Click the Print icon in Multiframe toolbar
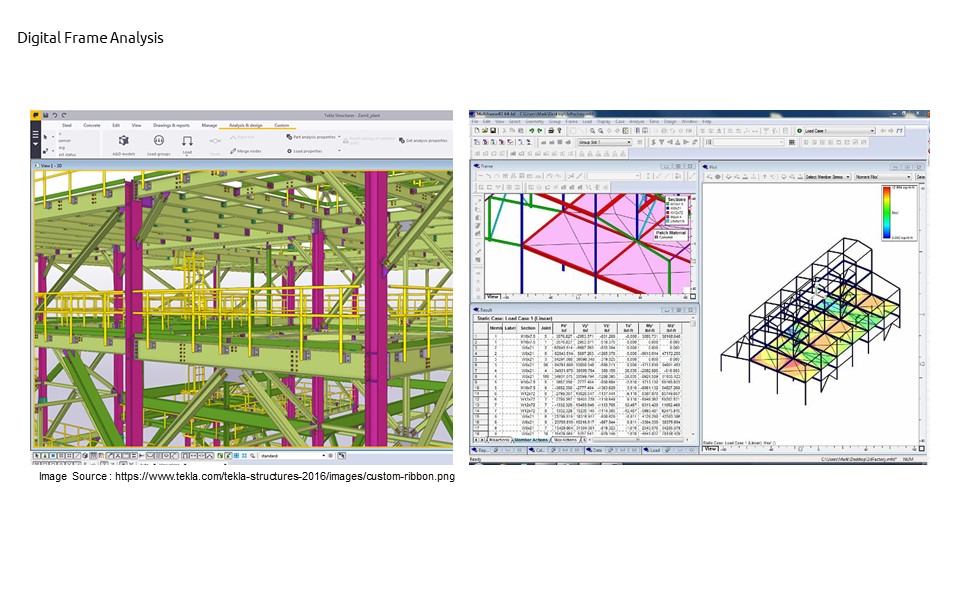The height and width of the screenshot is (600, 960). pos(551,129)
